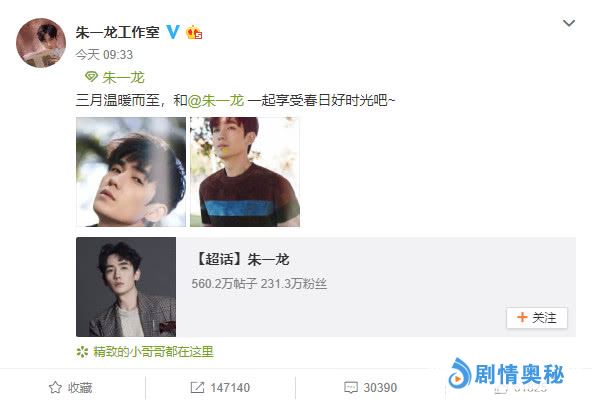Click the green diamond super-topic icon
The width and height of the screenshot is (592, 404).
(91, 77)
